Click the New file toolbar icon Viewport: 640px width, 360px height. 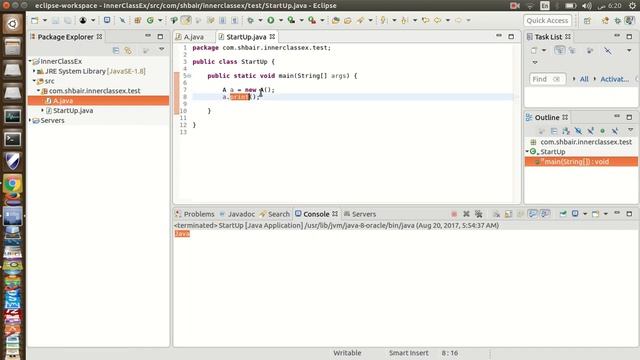coord(35,20)
